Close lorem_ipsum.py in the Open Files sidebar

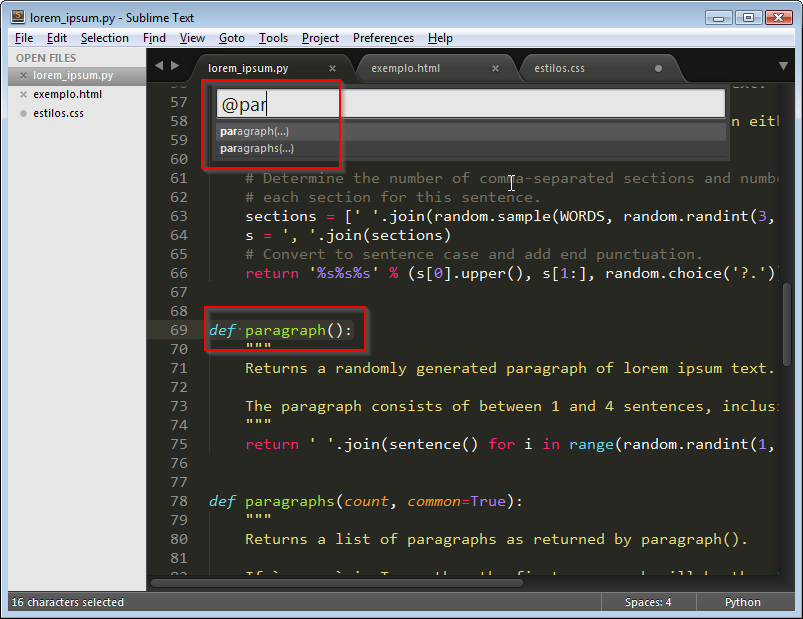[24, 76]
